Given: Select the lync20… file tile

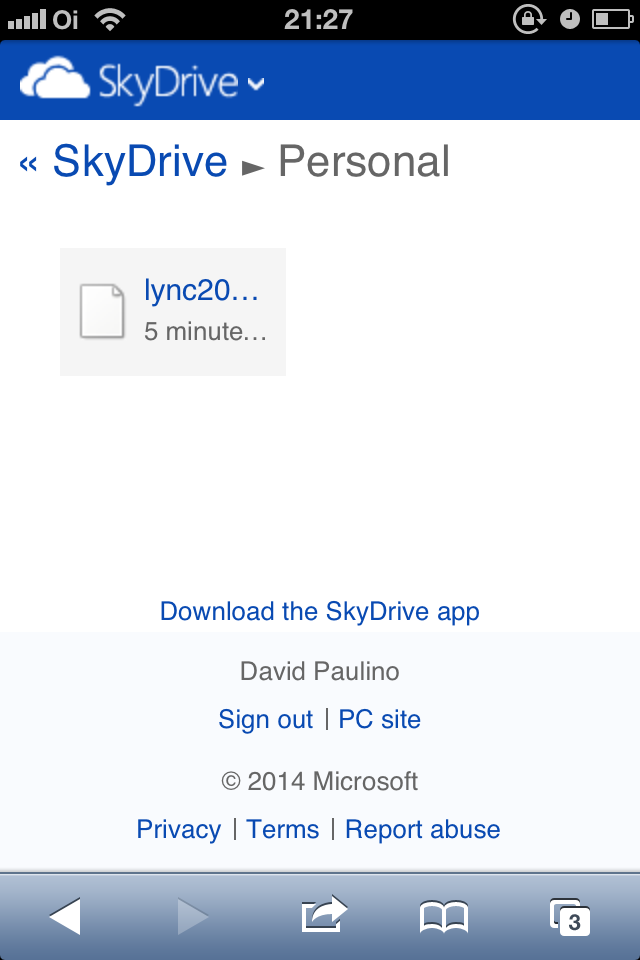Looking at the screenshot, I should click(x=173, y=312).
